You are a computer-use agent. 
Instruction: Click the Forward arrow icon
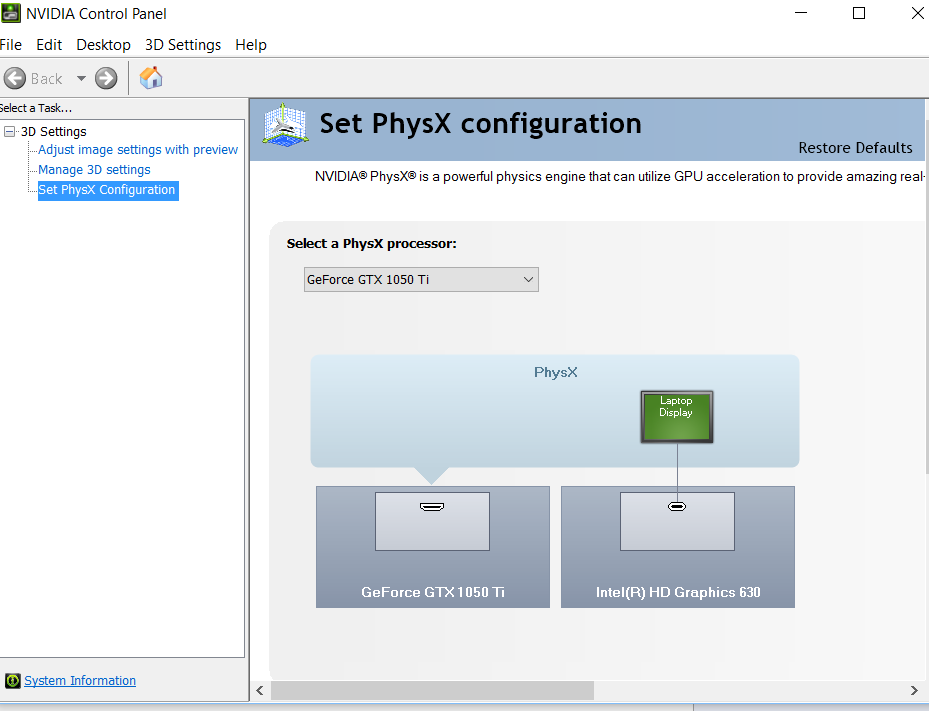tap(106, 78)
